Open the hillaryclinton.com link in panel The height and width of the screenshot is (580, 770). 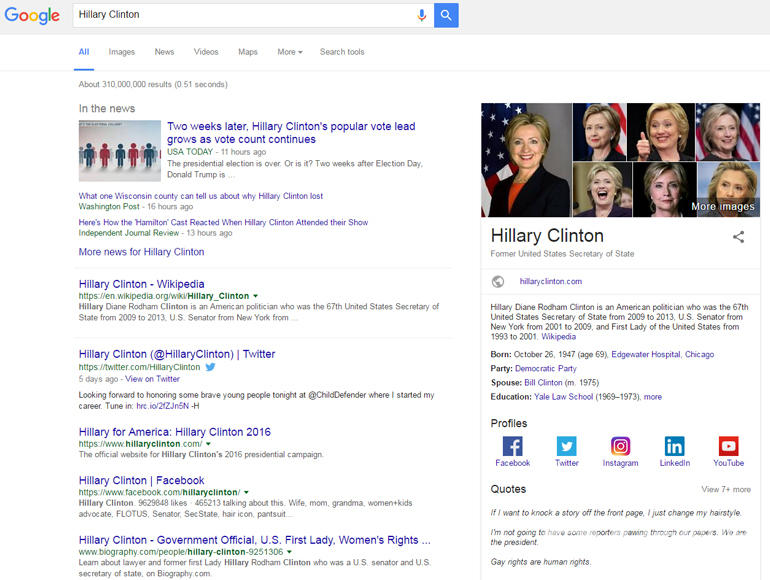tap(550, 282)
